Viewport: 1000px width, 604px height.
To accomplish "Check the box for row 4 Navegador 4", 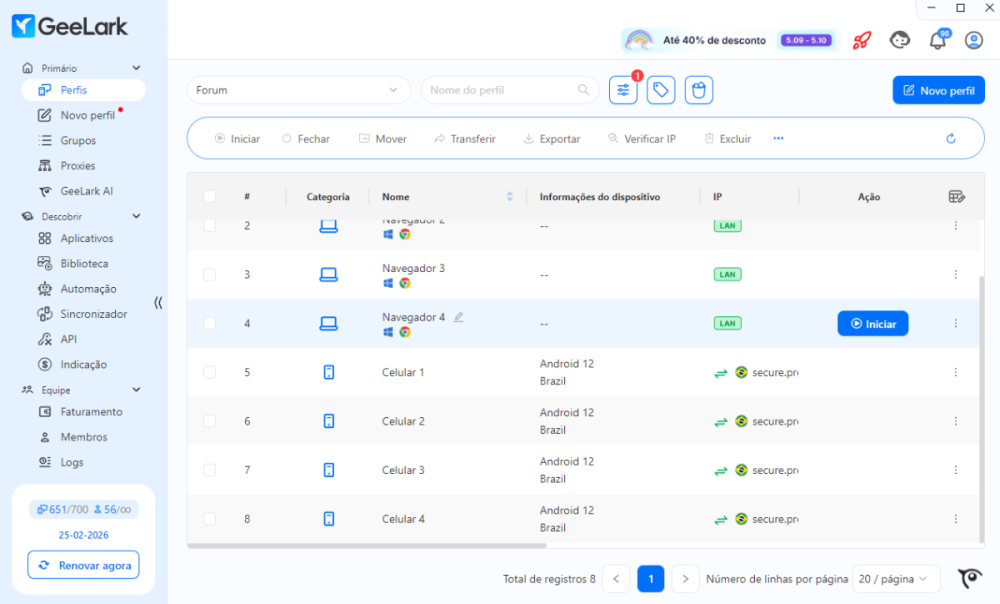I will [x=209, y=323].
